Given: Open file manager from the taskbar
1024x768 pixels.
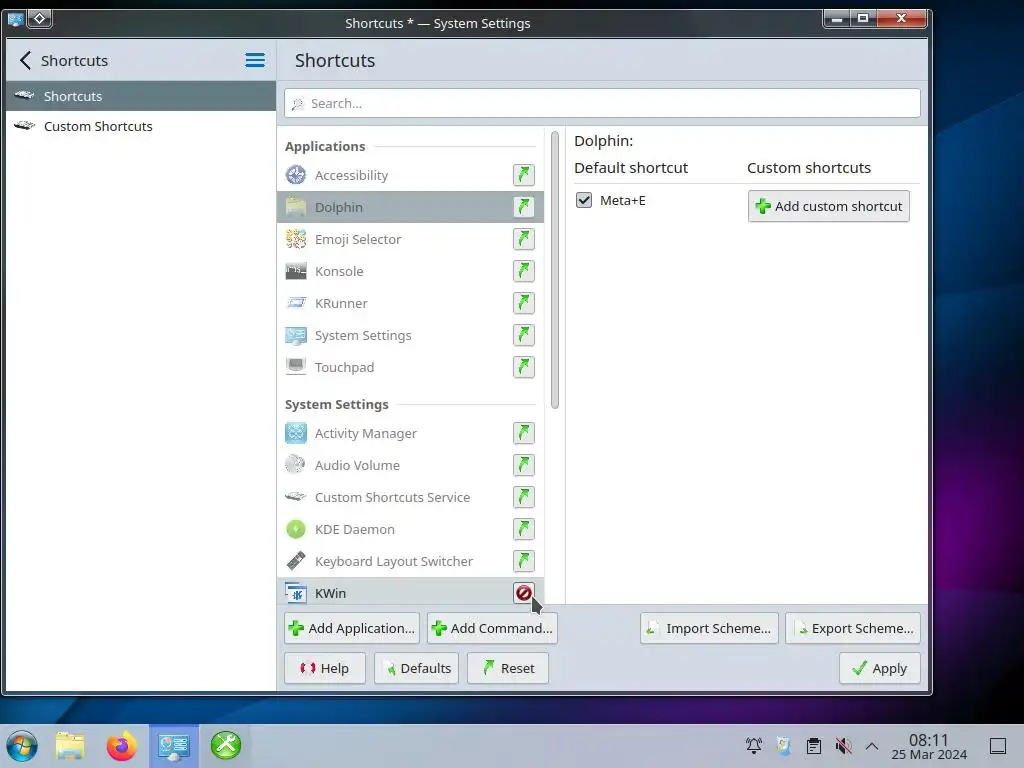Looking at the screenshot, I should click(70, 746).
